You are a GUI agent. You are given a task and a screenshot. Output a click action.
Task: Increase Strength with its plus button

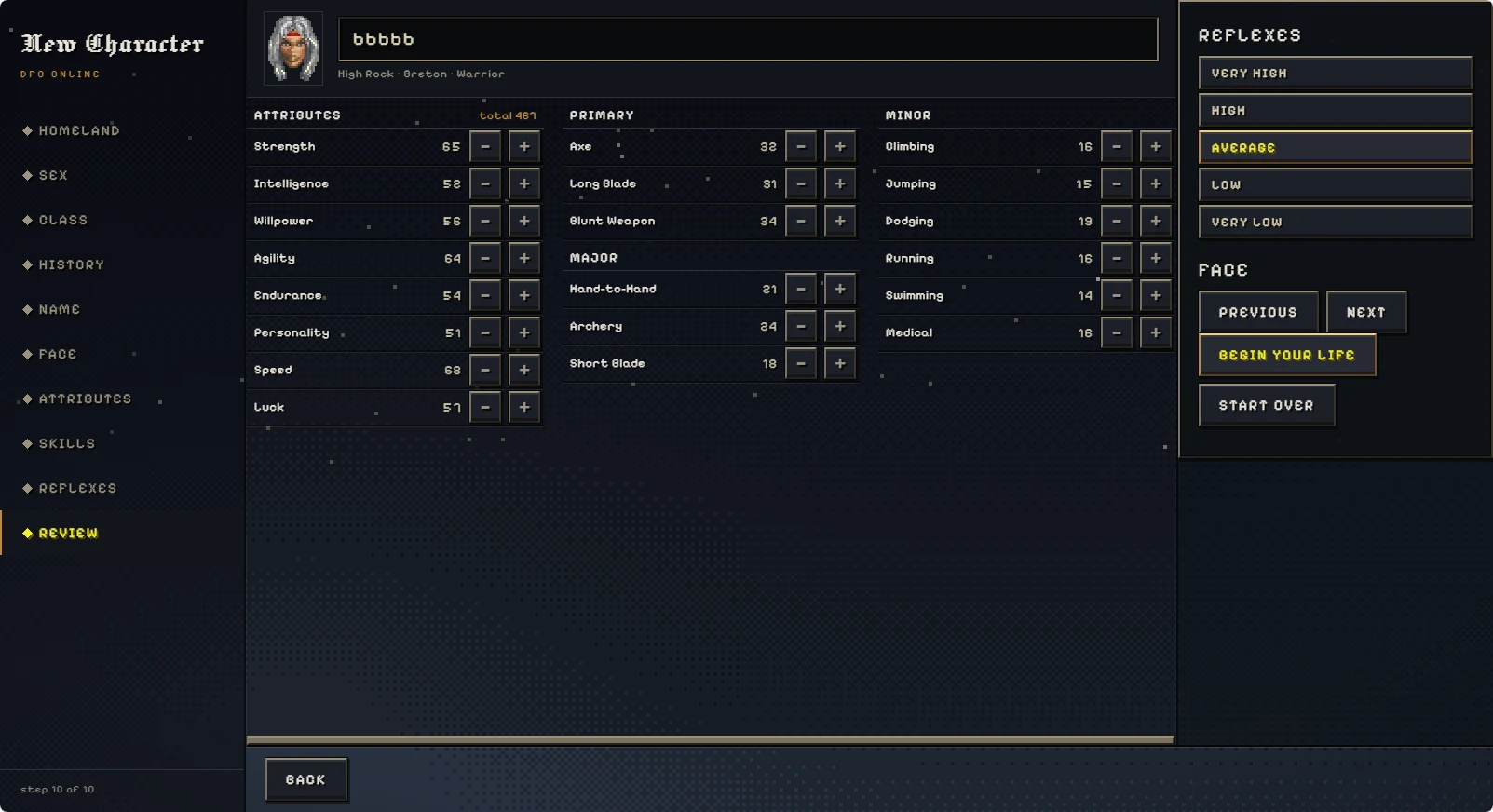click(x=524, y=146)
